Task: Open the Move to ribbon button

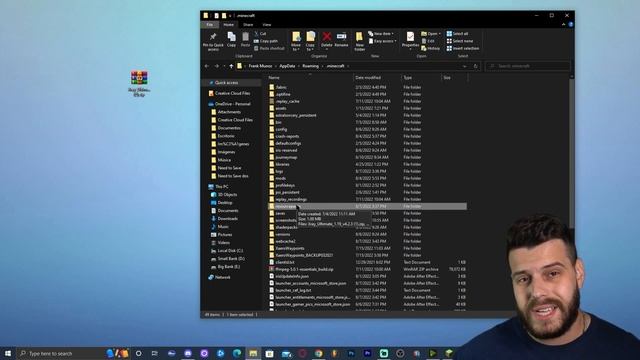Action: (x=296, y=41)
